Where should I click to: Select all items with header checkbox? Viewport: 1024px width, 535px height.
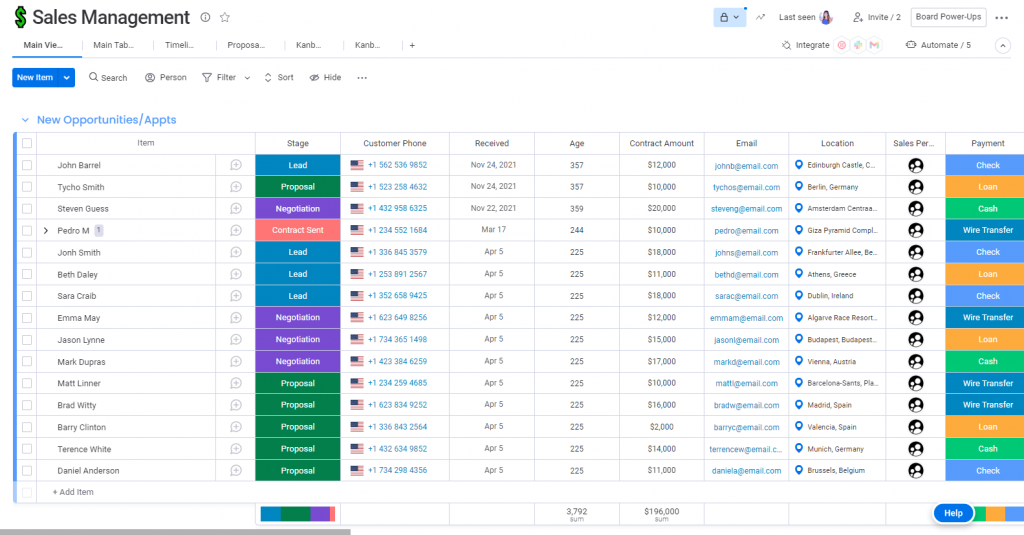(x=27, y=143)
